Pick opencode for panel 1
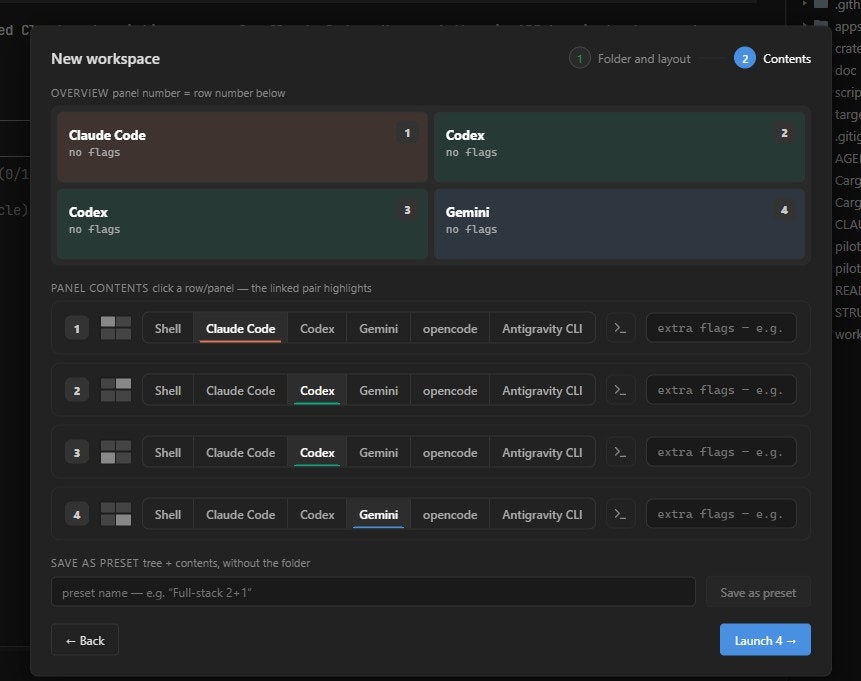Image resolution: width=861 pixels, height=681 pixels. point(450,328)
